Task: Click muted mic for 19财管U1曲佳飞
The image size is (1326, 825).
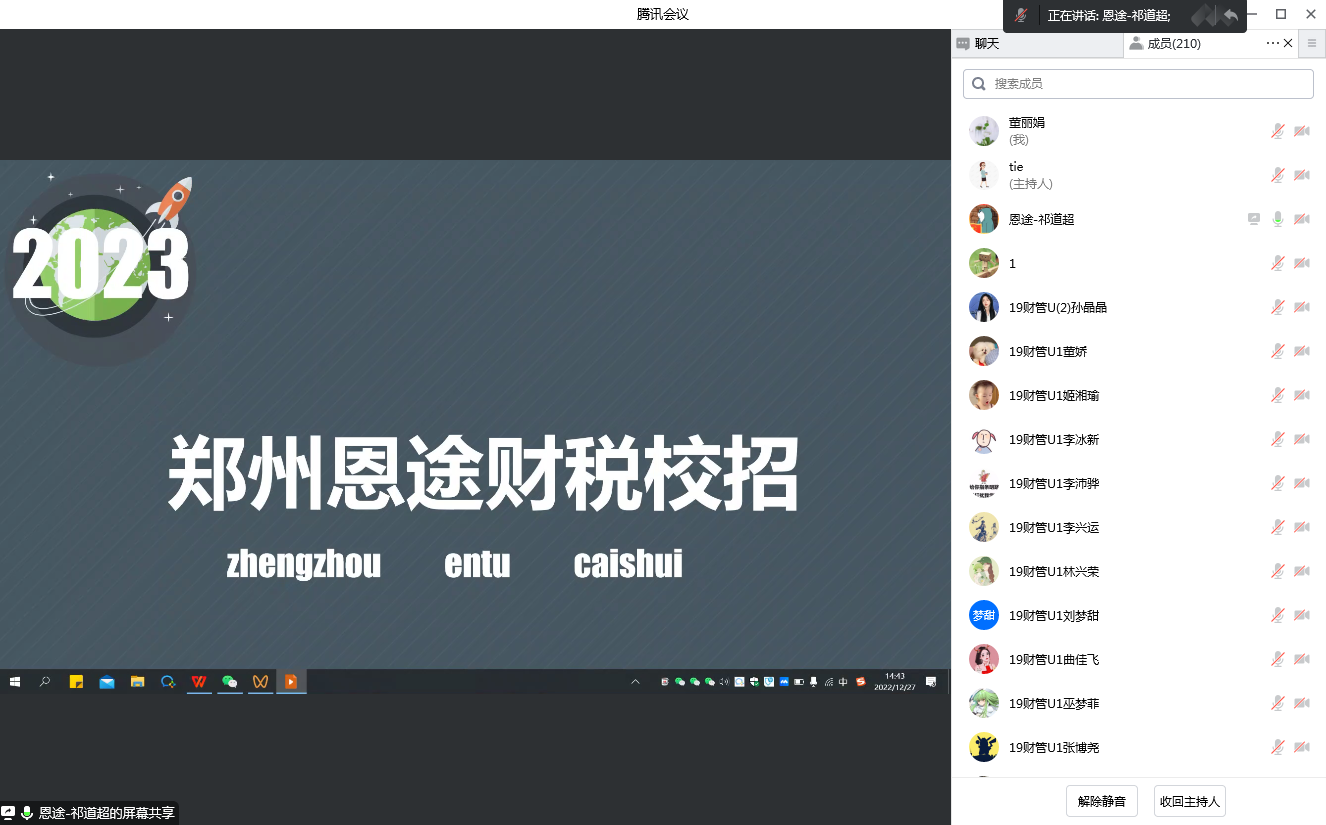Action: pos(1277,659)
